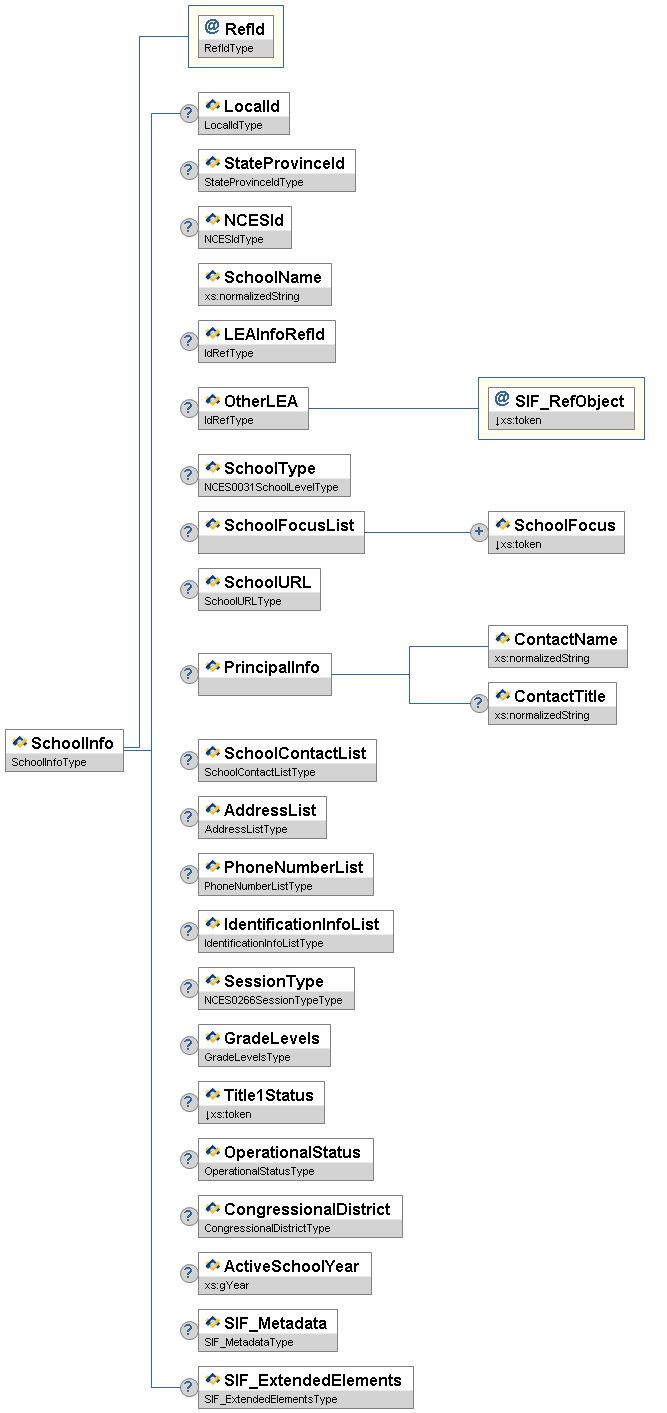Viewport: 667px width, 1413px height.
Task: Click the question mark icon beside LocalId
Action: point(188,113)
